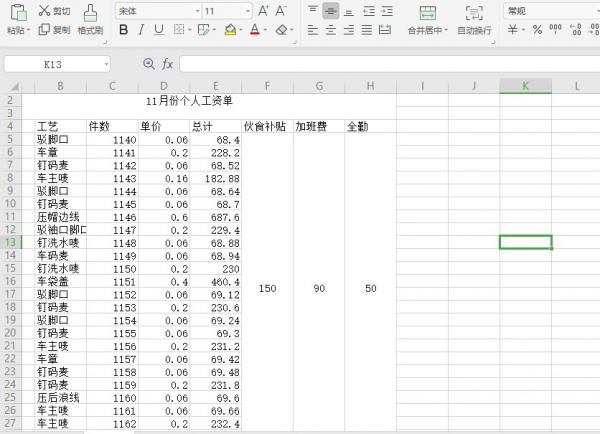Align text left
This screenshot has width=600, height=434.
point(313,29)
